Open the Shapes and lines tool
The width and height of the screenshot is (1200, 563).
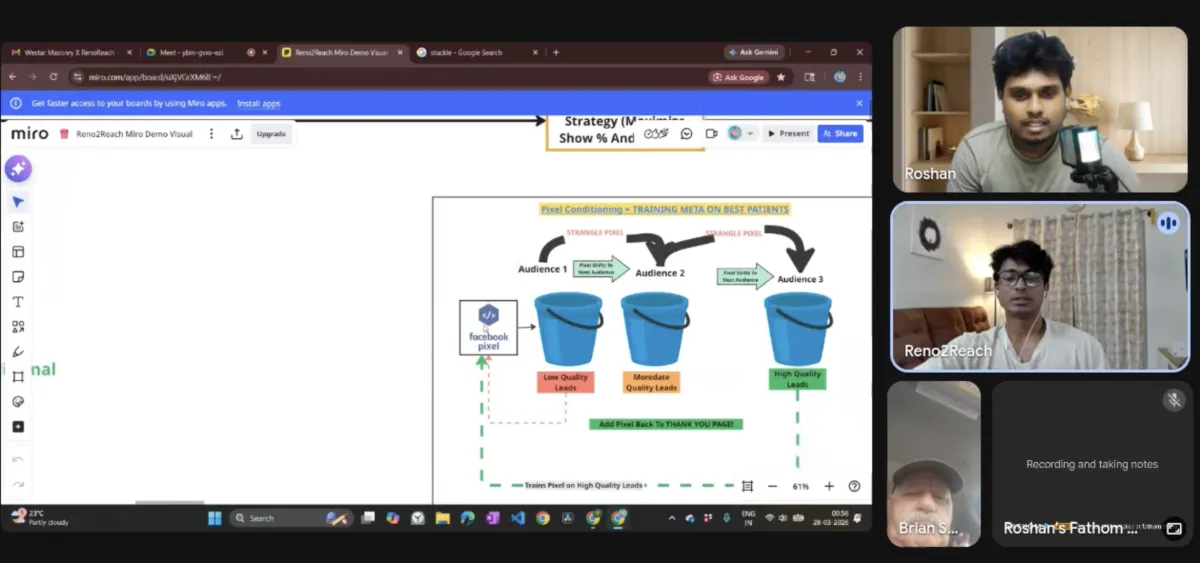[18, 327]
